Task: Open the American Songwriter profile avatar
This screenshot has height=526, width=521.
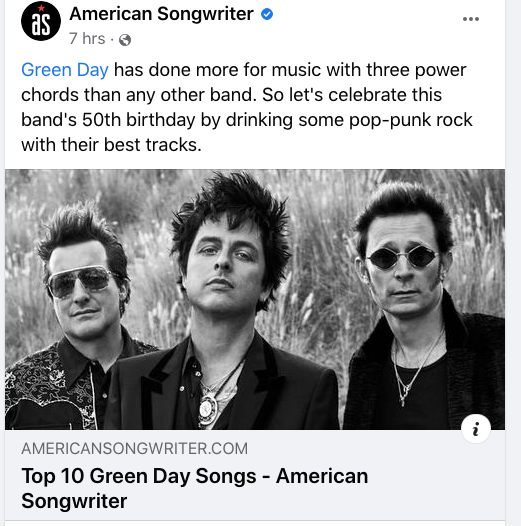Action: (41, 21)
